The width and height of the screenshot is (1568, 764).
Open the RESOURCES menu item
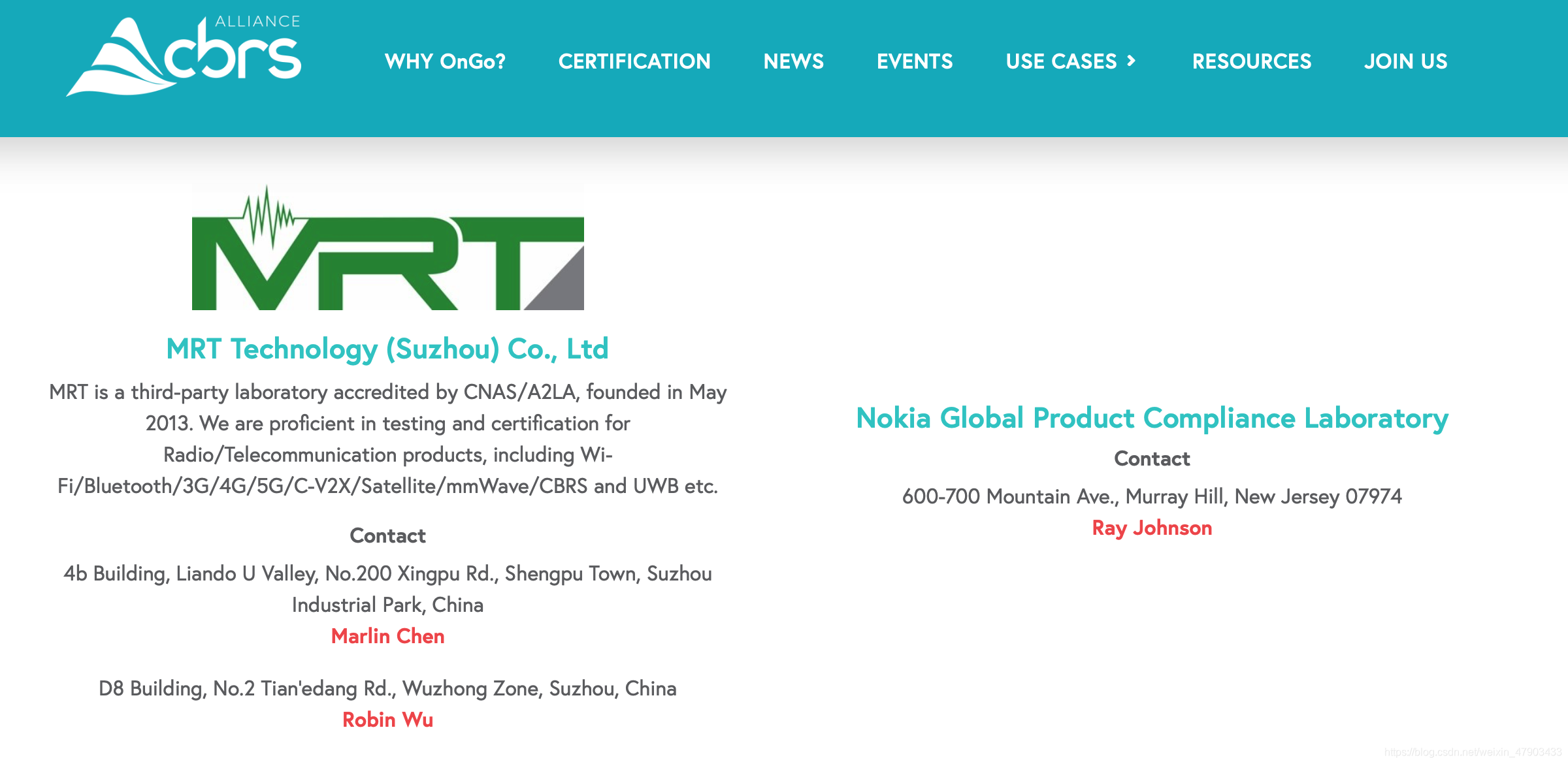(x=1251, y=61)
